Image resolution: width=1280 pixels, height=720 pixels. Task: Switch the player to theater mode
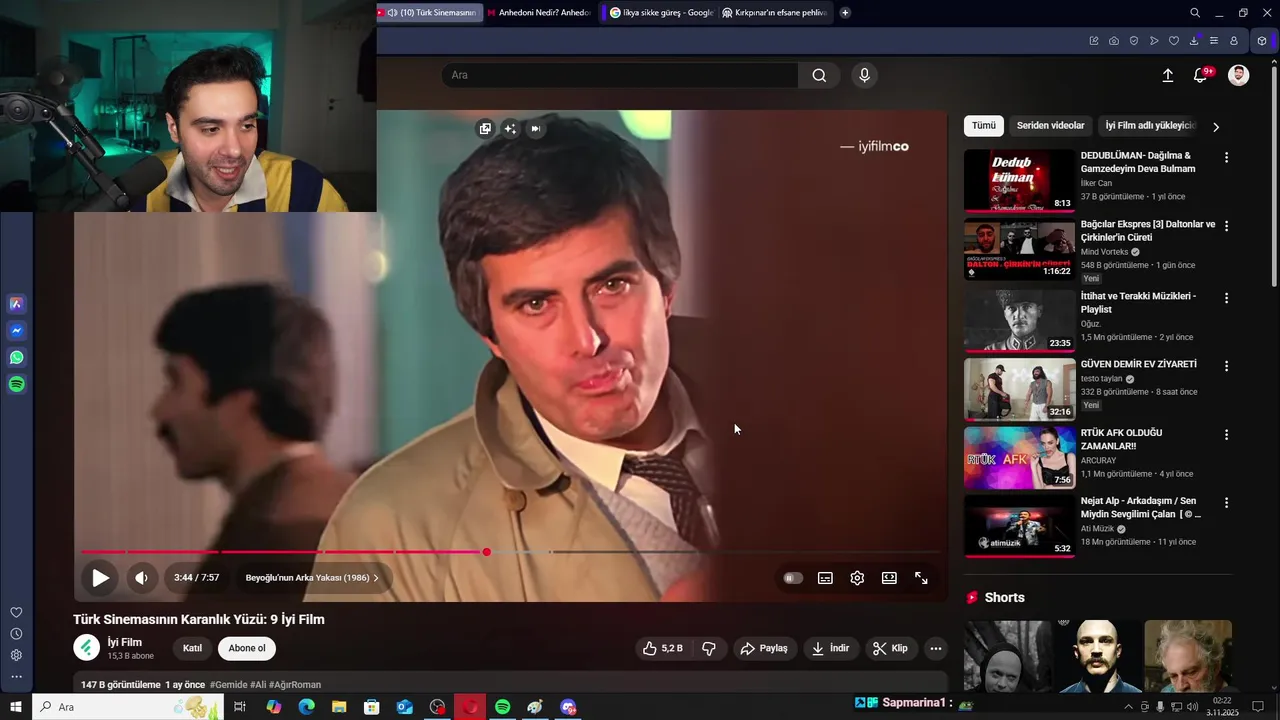coord(889,578)
